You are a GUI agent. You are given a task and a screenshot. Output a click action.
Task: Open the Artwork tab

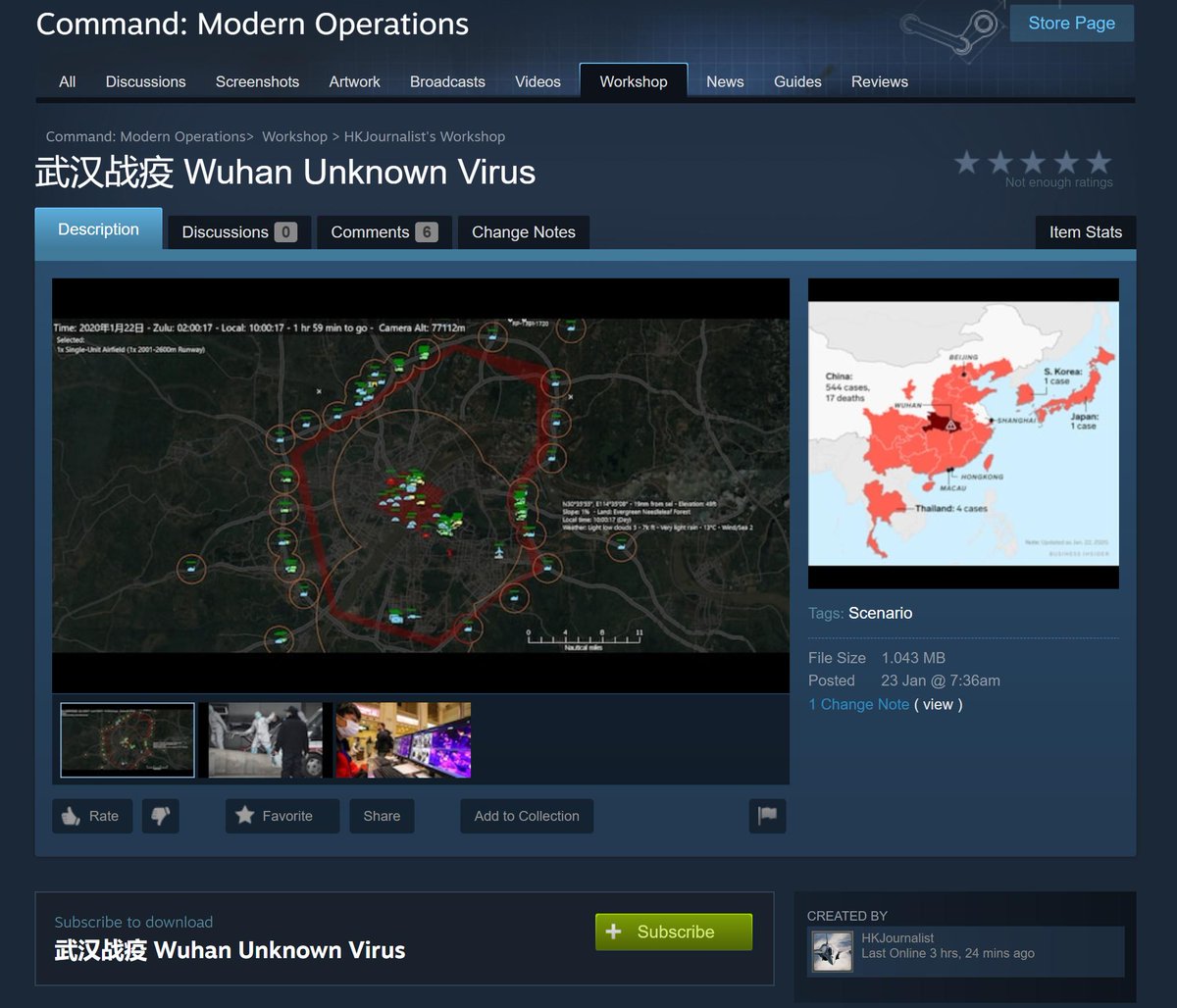click(354, 81)
